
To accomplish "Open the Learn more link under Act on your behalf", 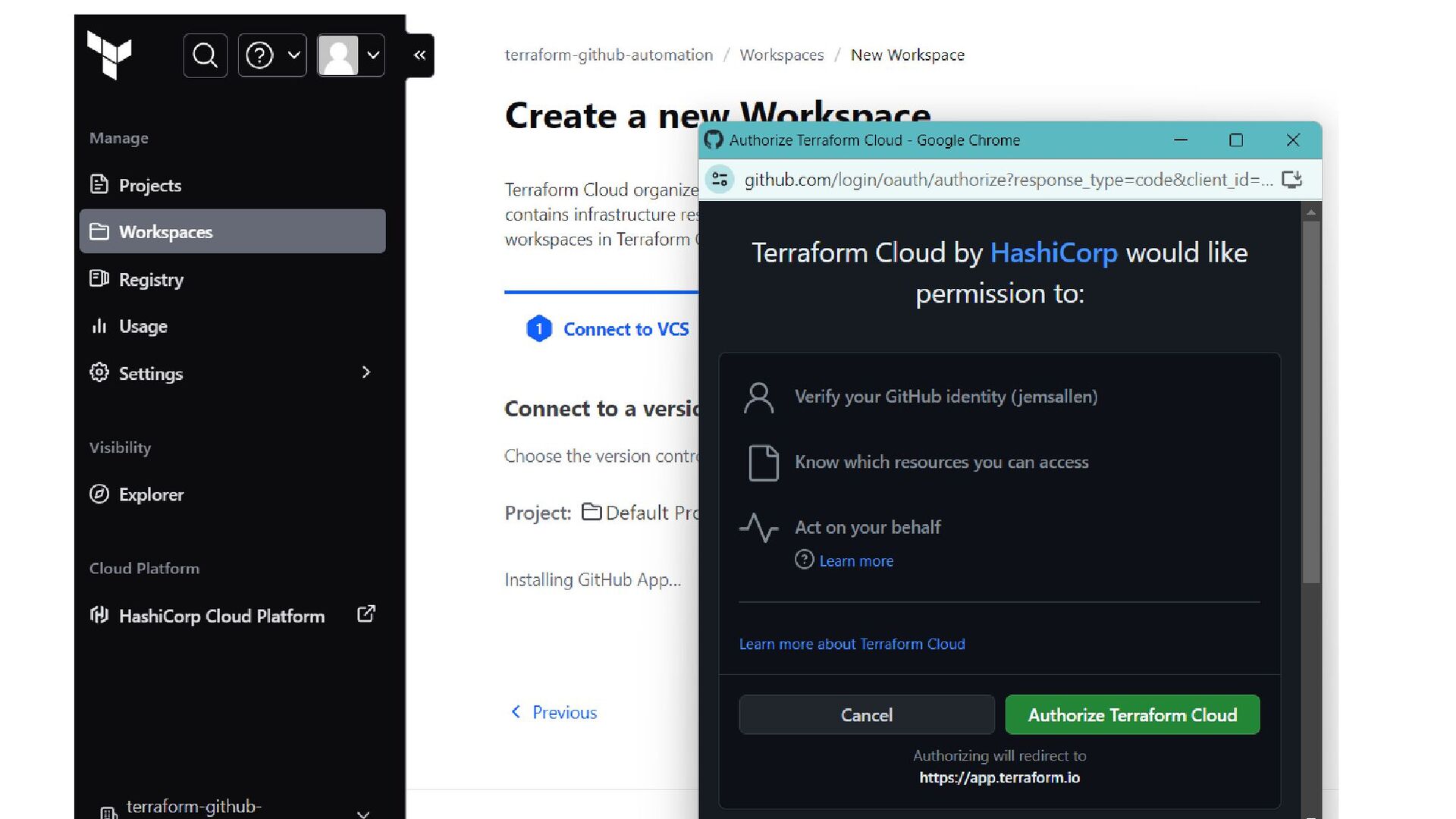I will point(856,561).
